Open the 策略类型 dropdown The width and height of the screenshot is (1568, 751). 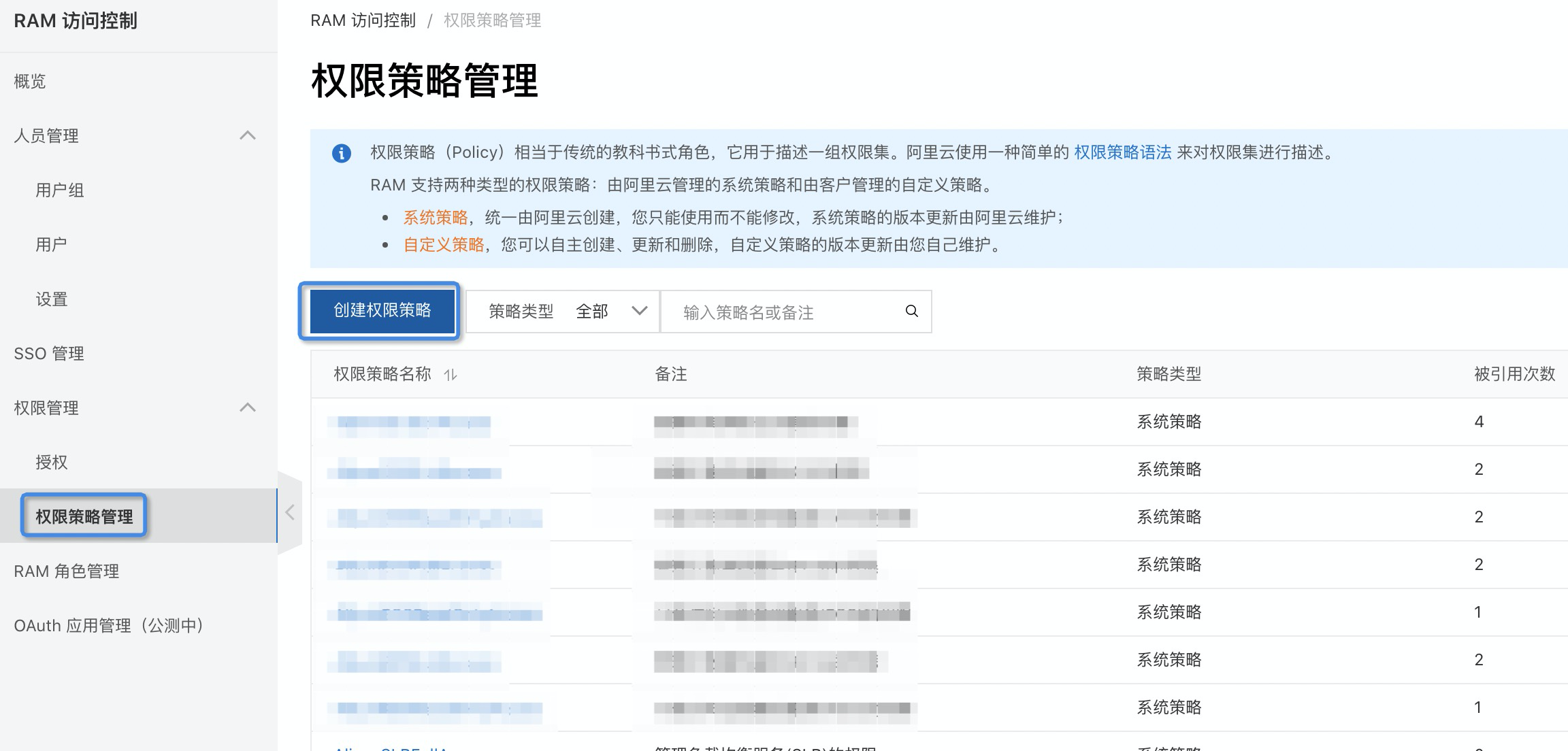(563, 312)
